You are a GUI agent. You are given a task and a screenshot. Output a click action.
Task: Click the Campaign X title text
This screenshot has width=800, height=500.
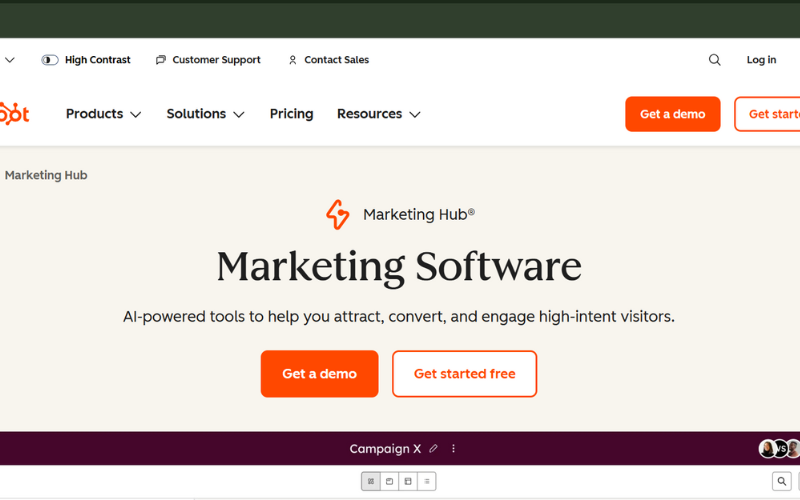(385, 448)
